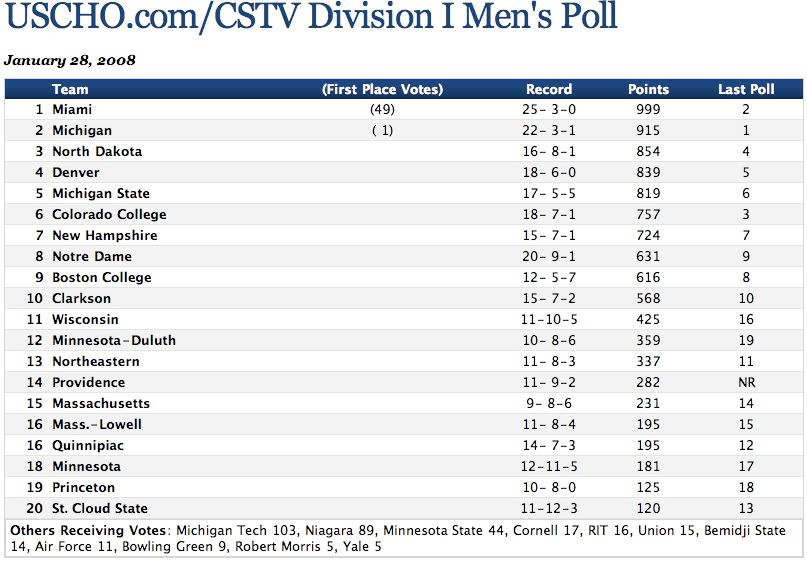Click the First Place Votes column header
807x562 pixels.
click(x=382, y=89)
